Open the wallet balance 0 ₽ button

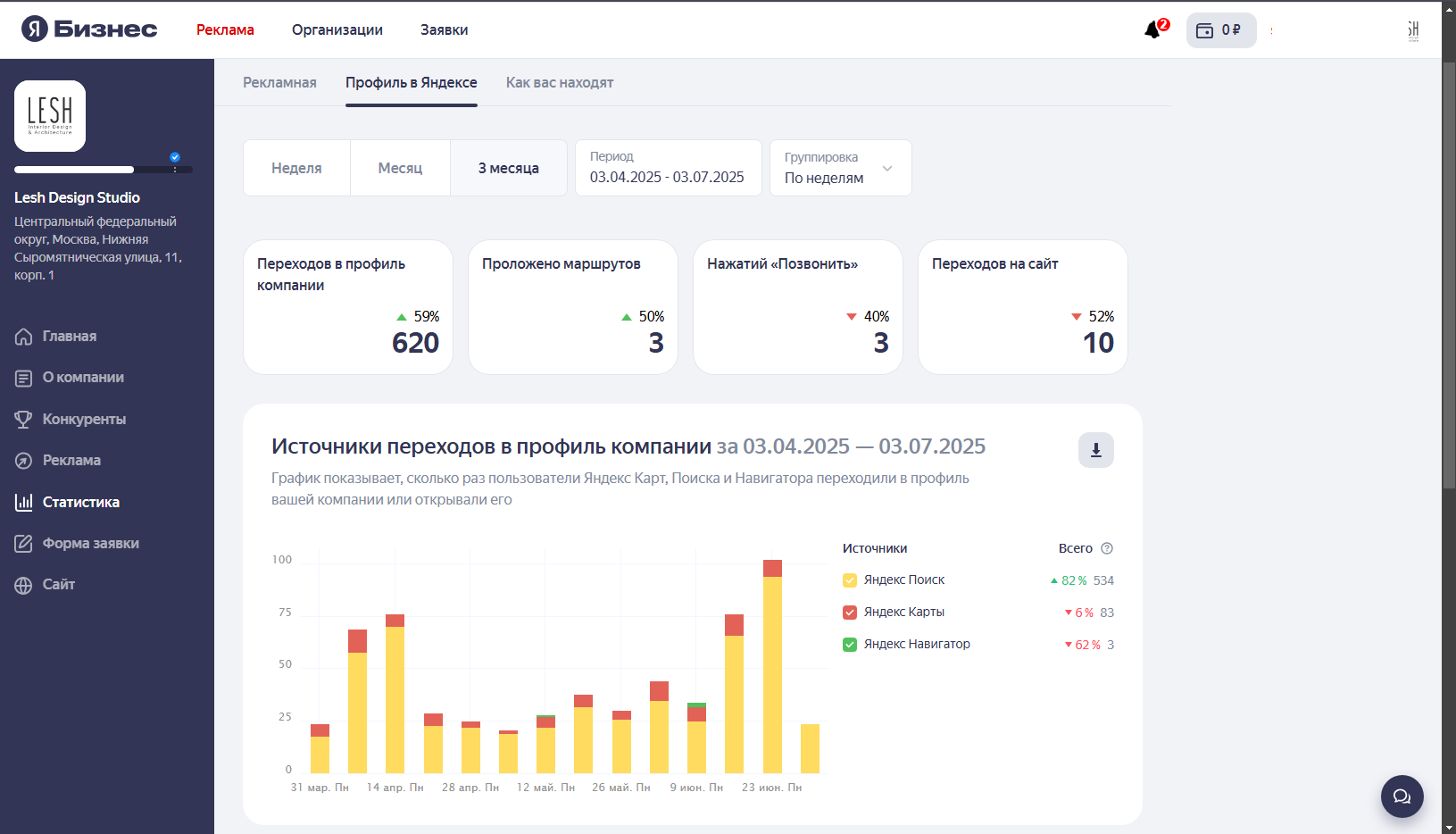click(1220, 30)
